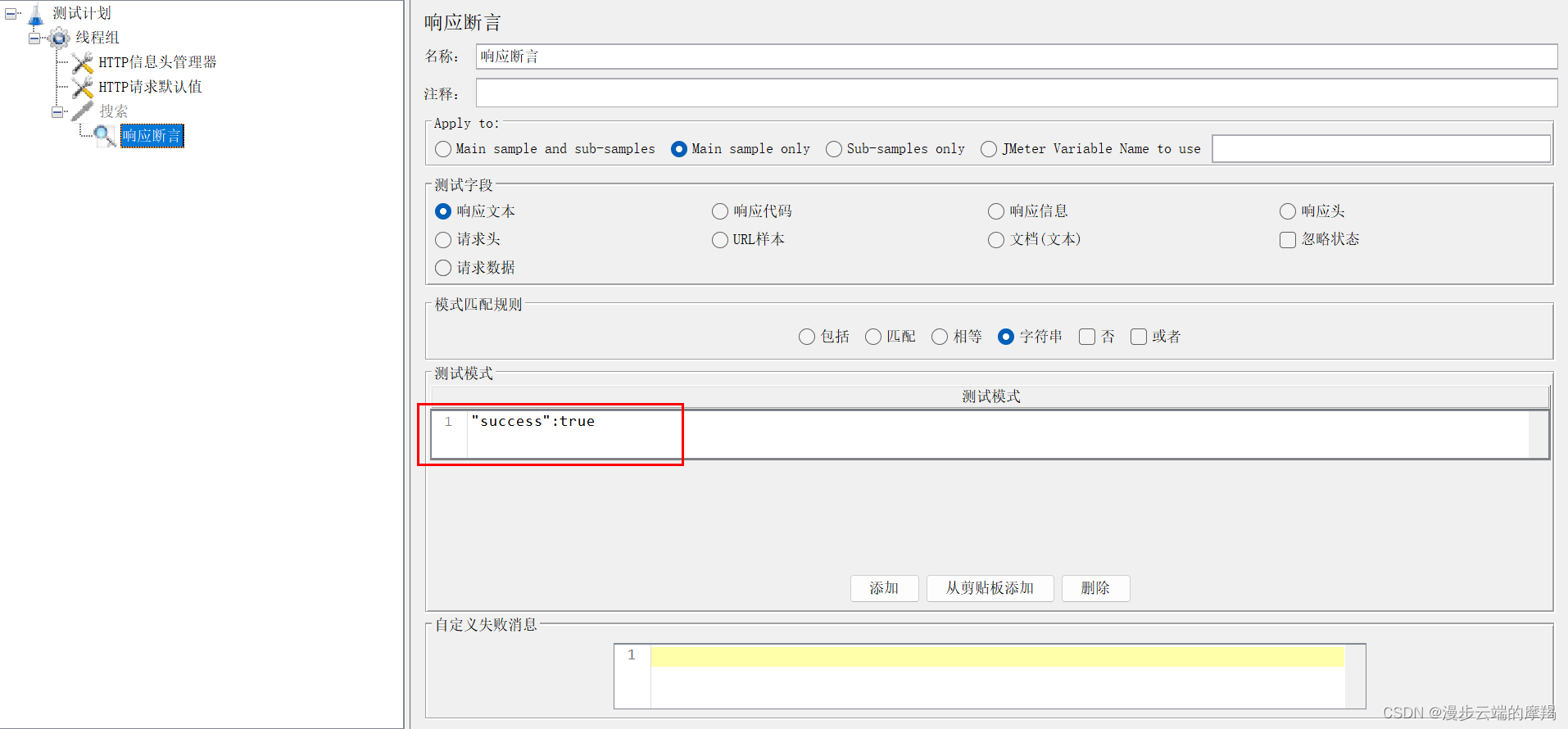Click the 搜索 sampler pipette icon

pyautogui.click(x=83, y=111)
